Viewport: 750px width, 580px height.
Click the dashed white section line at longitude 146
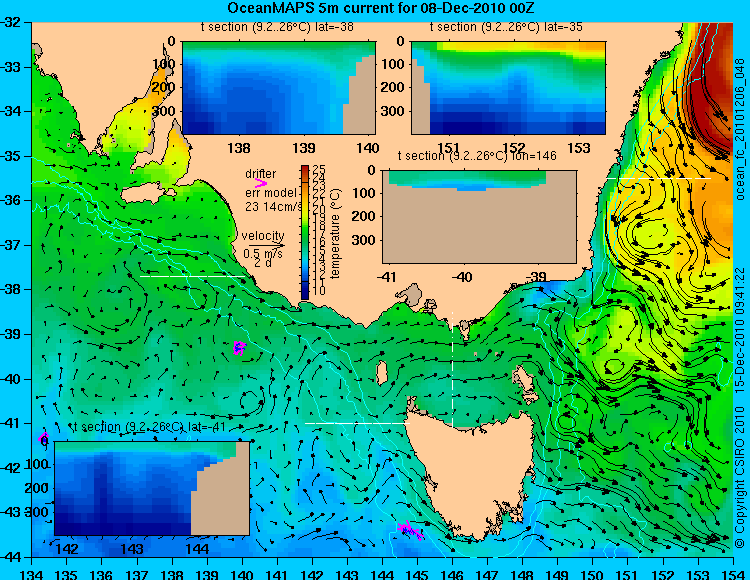452,368
